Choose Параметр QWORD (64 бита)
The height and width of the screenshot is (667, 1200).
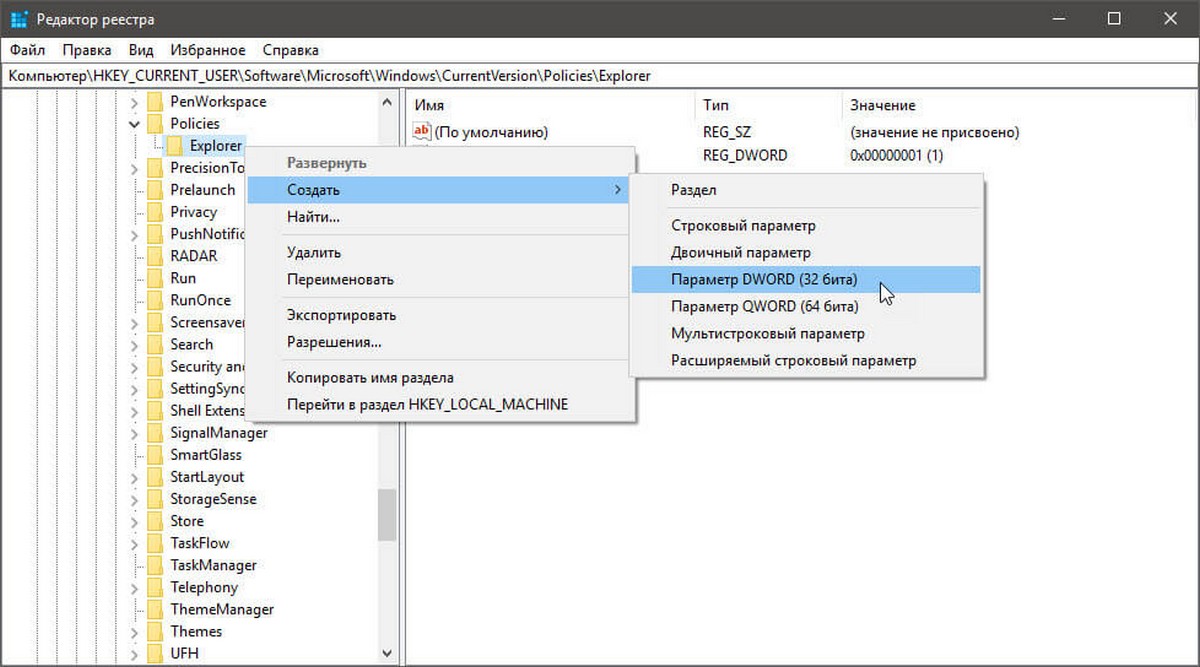[806, 307]
